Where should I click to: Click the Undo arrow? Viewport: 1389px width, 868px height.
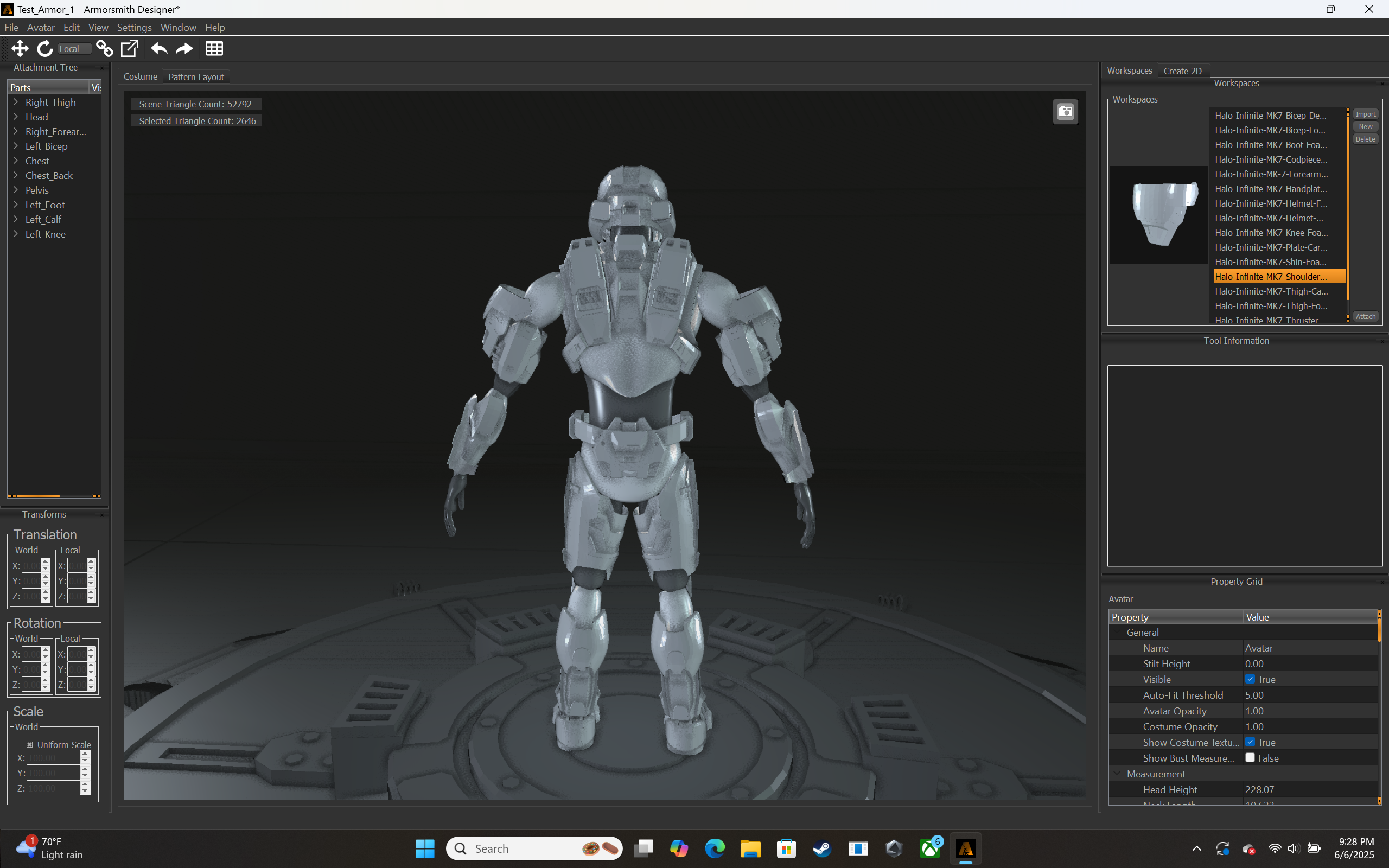click(x=159, y=49)
